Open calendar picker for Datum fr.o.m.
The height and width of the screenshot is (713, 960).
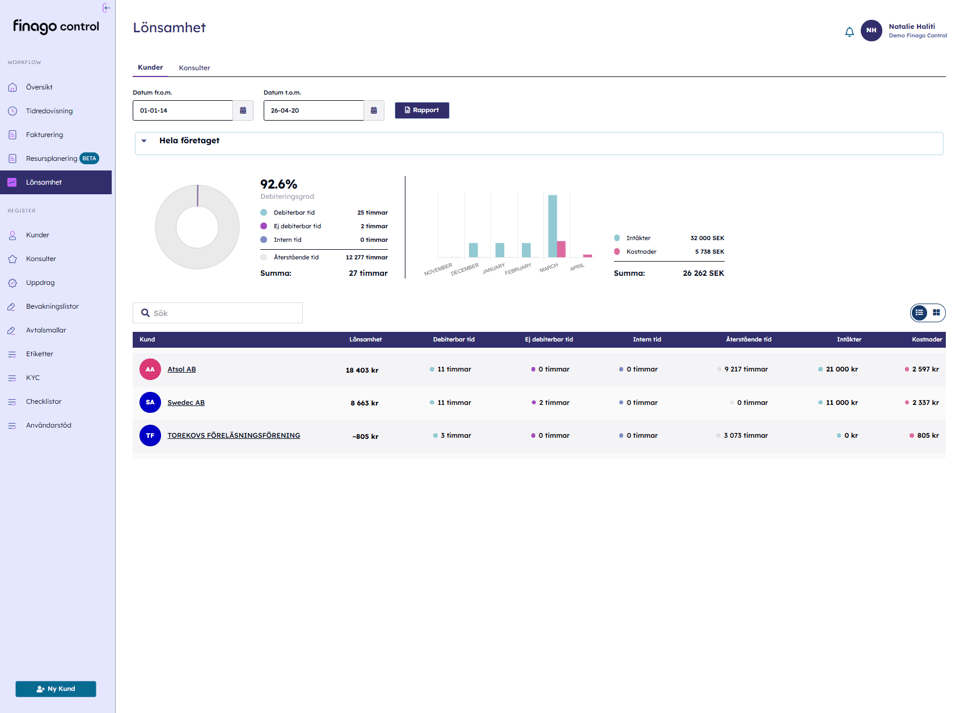(243, 110)
